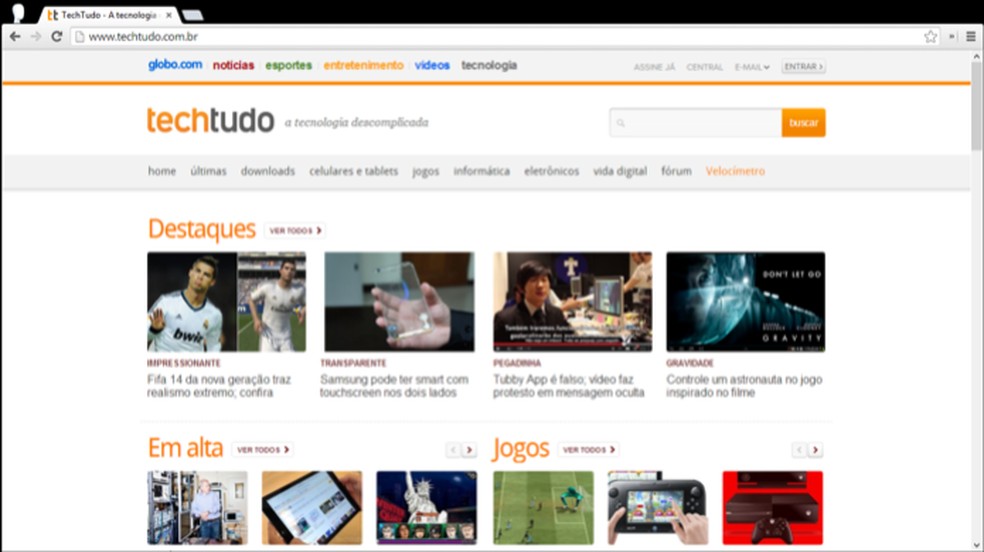The width and height of the screenshot is (984, 552).
Task: Open the Velocímetro navigation item
Action: pos(735,171)
